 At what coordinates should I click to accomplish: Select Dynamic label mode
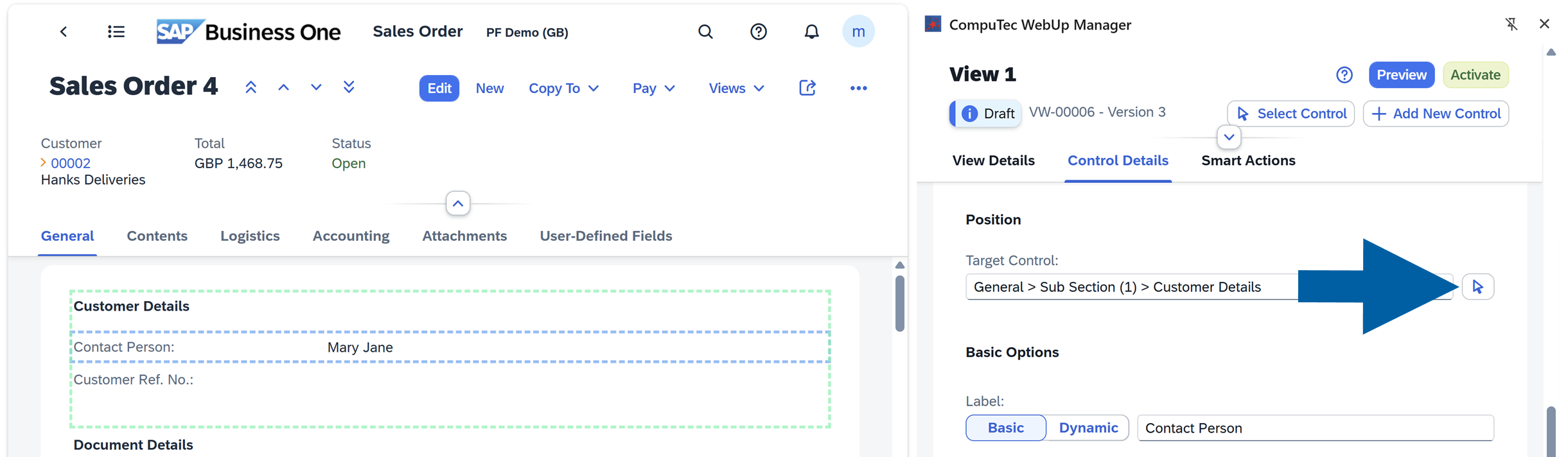point(1088,427)
